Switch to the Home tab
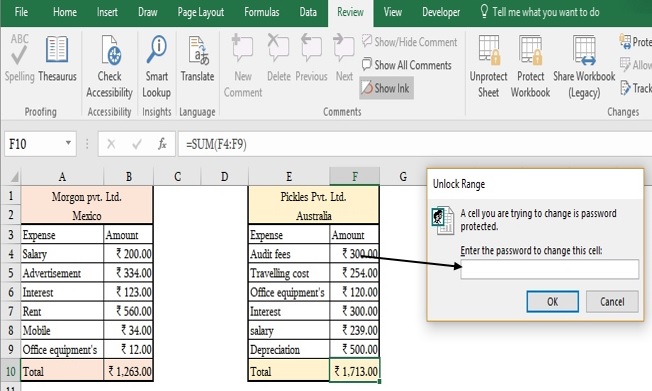This screenshot has width=652, height=391. pyautogui.click(x=64, y=12)
